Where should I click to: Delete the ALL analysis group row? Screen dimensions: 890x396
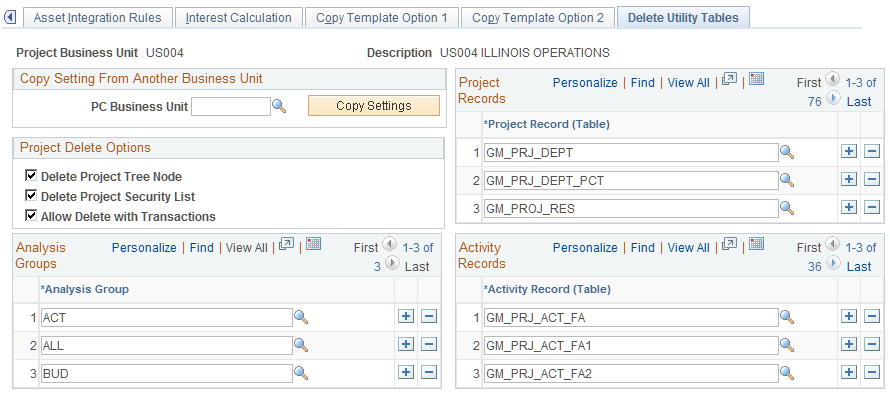(x=429, y=344)
